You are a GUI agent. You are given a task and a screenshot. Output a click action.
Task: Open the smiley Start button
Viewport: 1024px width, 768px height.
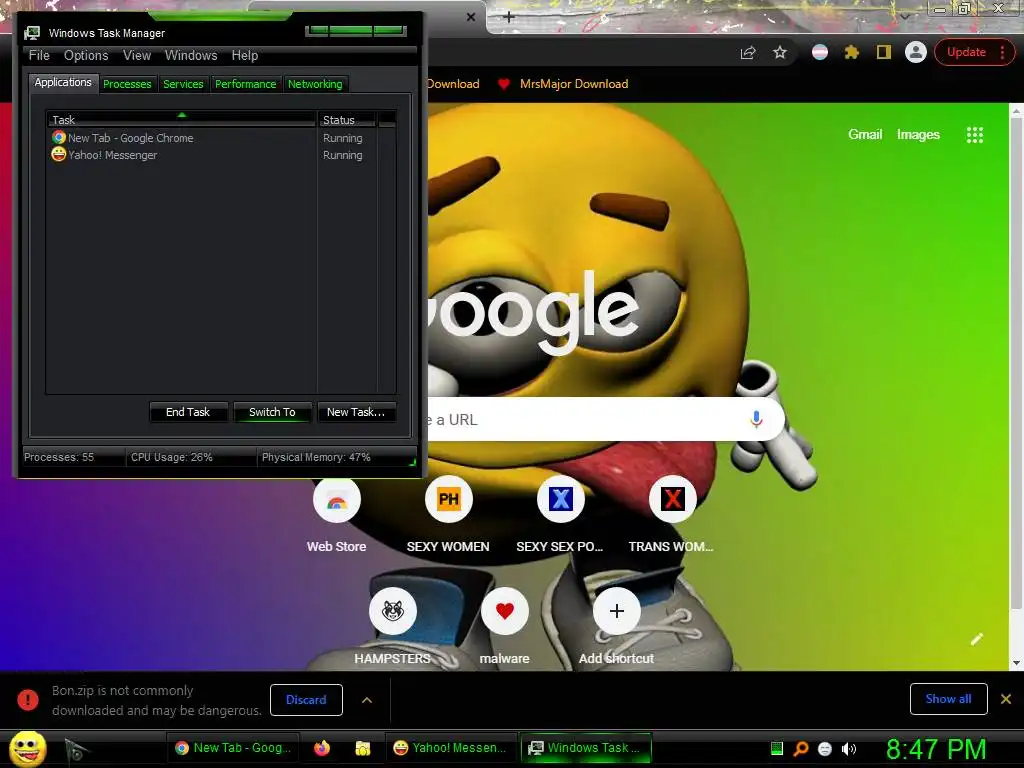tap(27, 748)
